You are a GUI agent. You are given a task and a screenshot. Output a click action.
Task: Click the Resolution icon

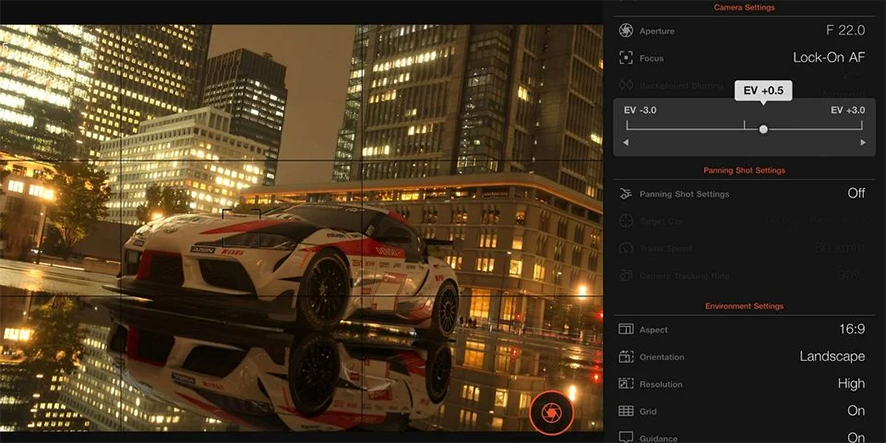626,384
